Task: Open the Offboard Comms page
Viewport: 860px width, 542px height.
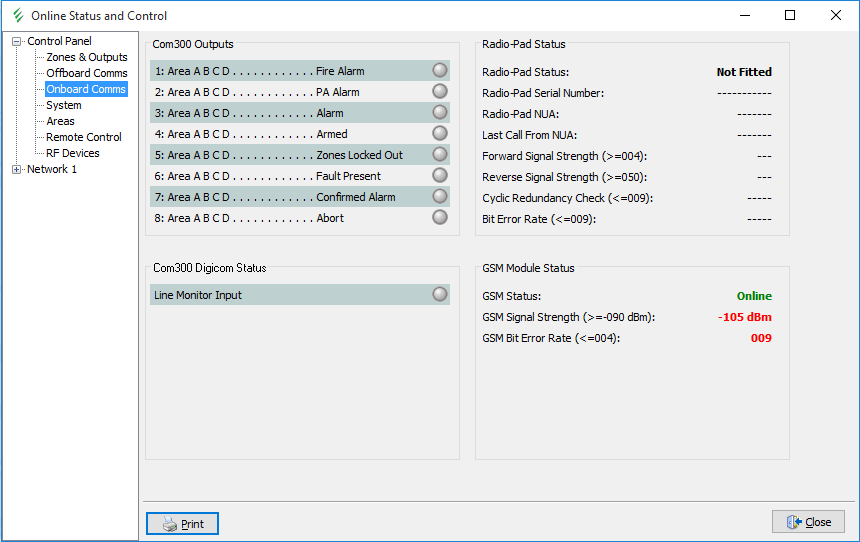Action: tap(87, 73)
